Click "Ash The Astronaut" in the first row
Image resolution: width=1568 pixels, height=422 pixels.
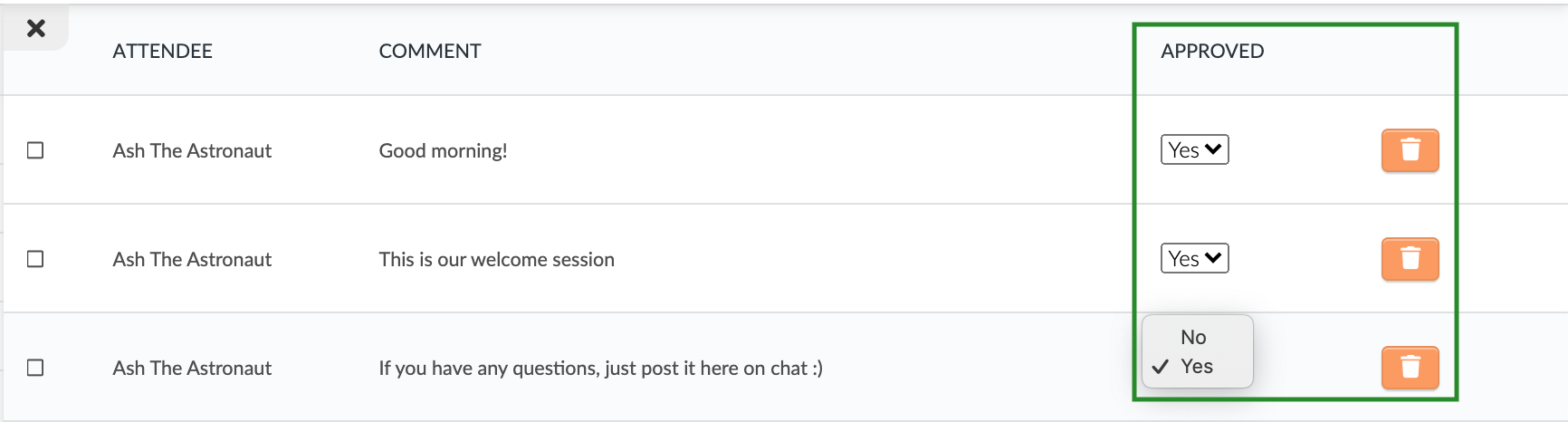click(192, 150)
